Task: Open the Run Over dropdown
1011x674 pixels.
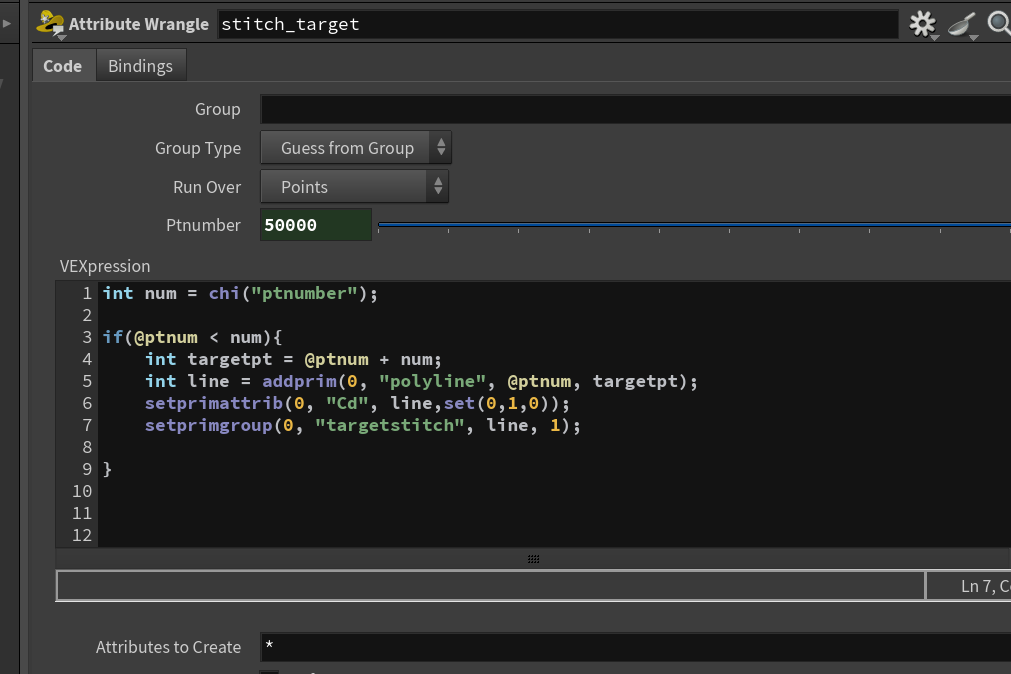Action: (354, 186)
